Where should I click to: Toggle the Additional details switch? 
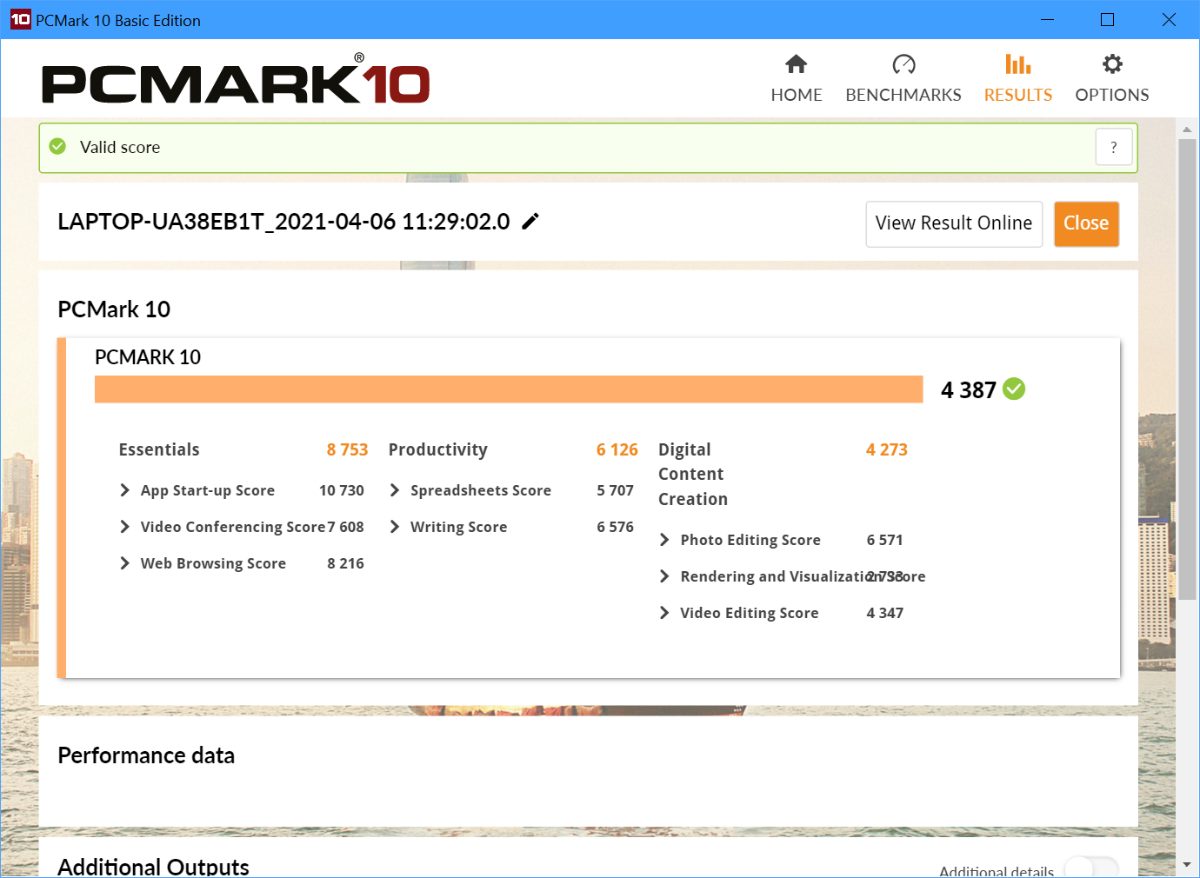pos(1091,868)
